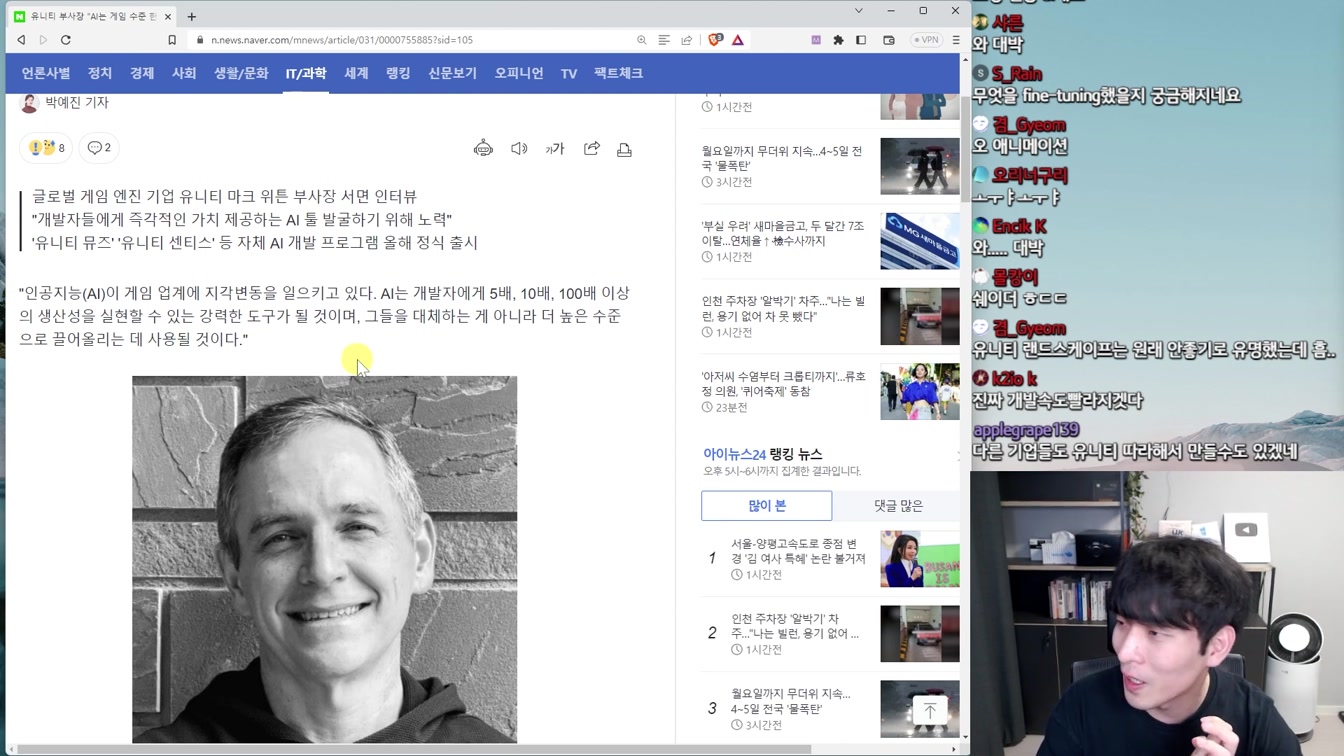Screen dimensions: 1344x756
Task: Play the article text-to-speech speaker icon
Action: (x=519, y=149)
